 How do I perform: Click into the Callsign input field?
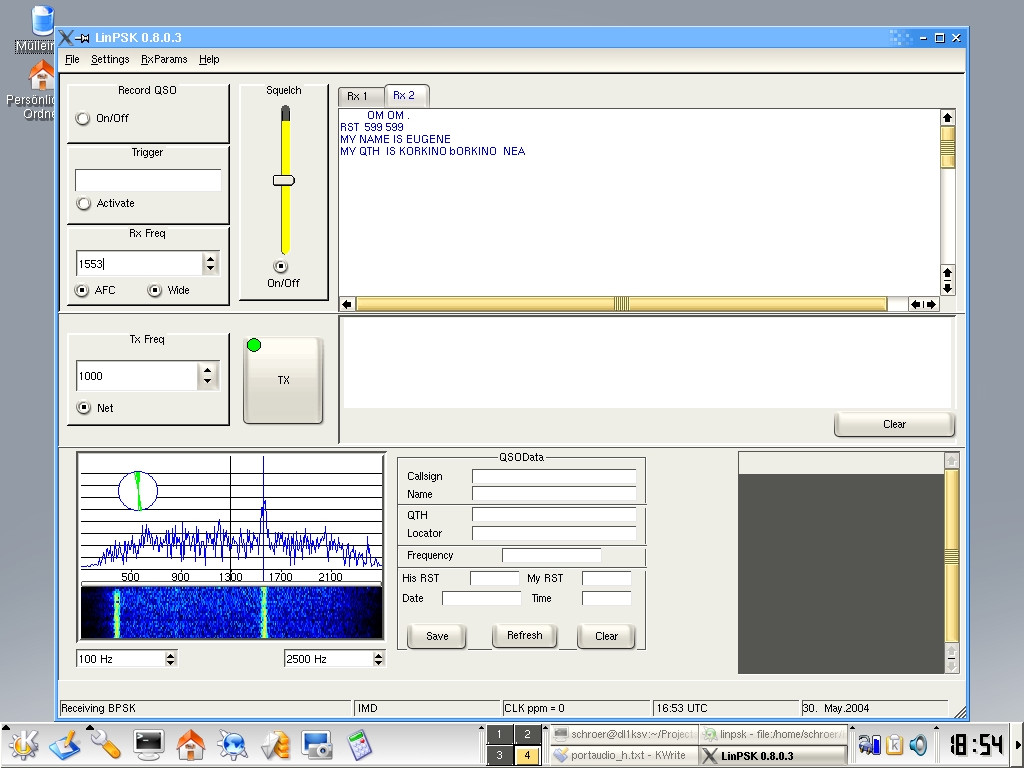pos(553,477)
